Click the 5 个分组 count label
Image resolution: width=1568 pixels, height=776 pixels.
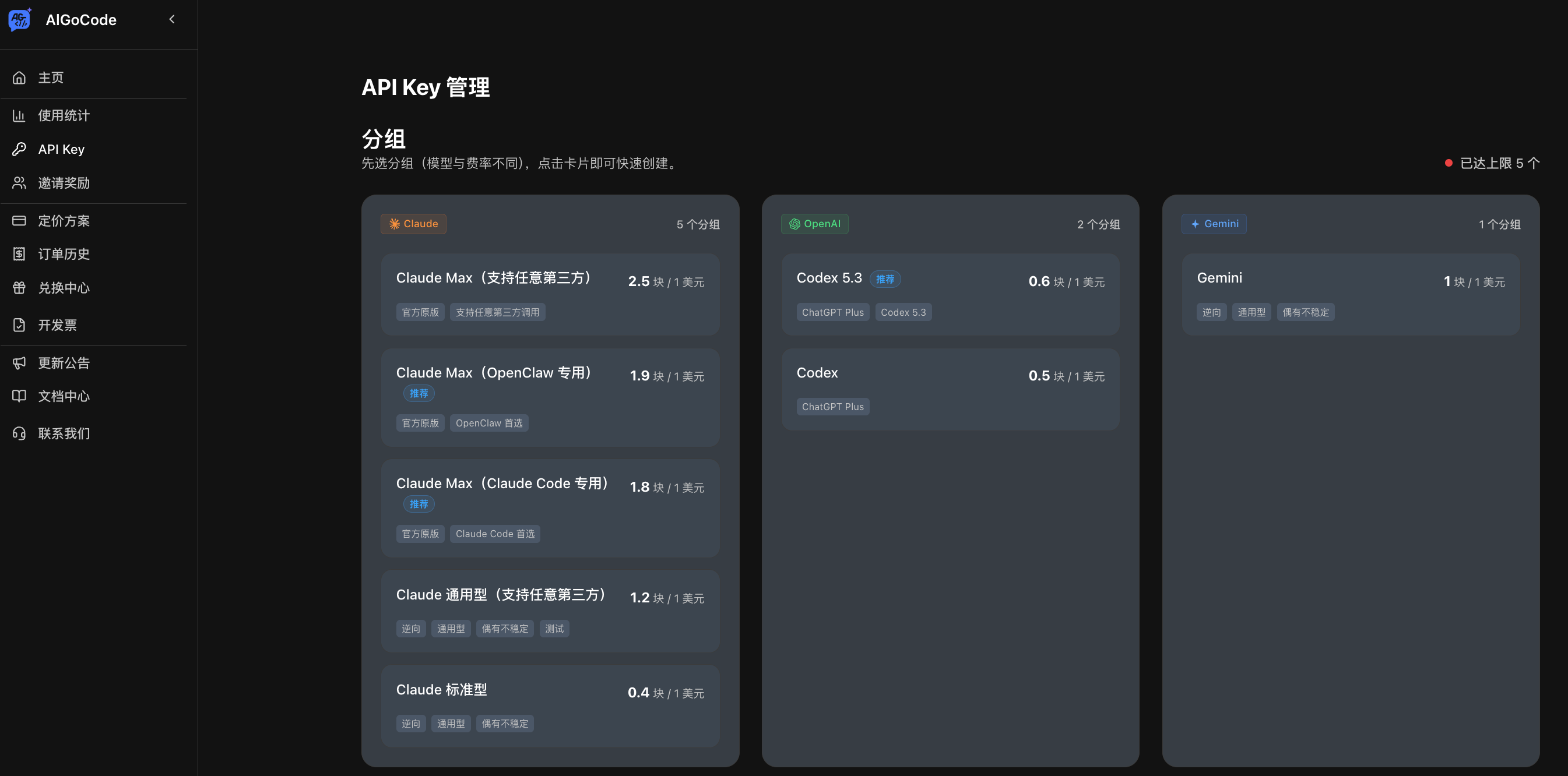click(698, 224)
